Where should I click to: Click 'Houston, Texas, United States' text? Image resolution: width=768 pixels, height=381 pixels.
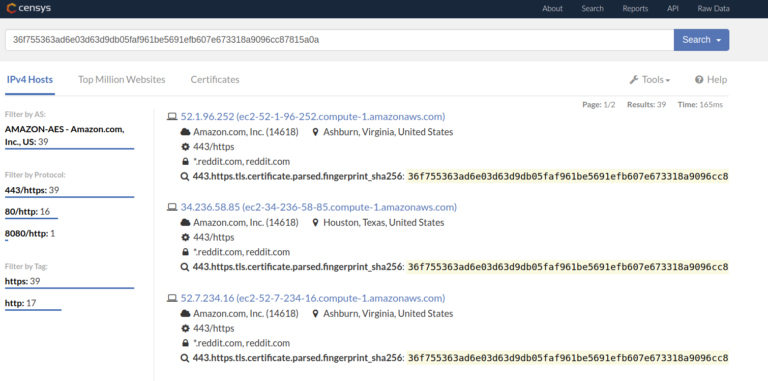pos(384,222)
